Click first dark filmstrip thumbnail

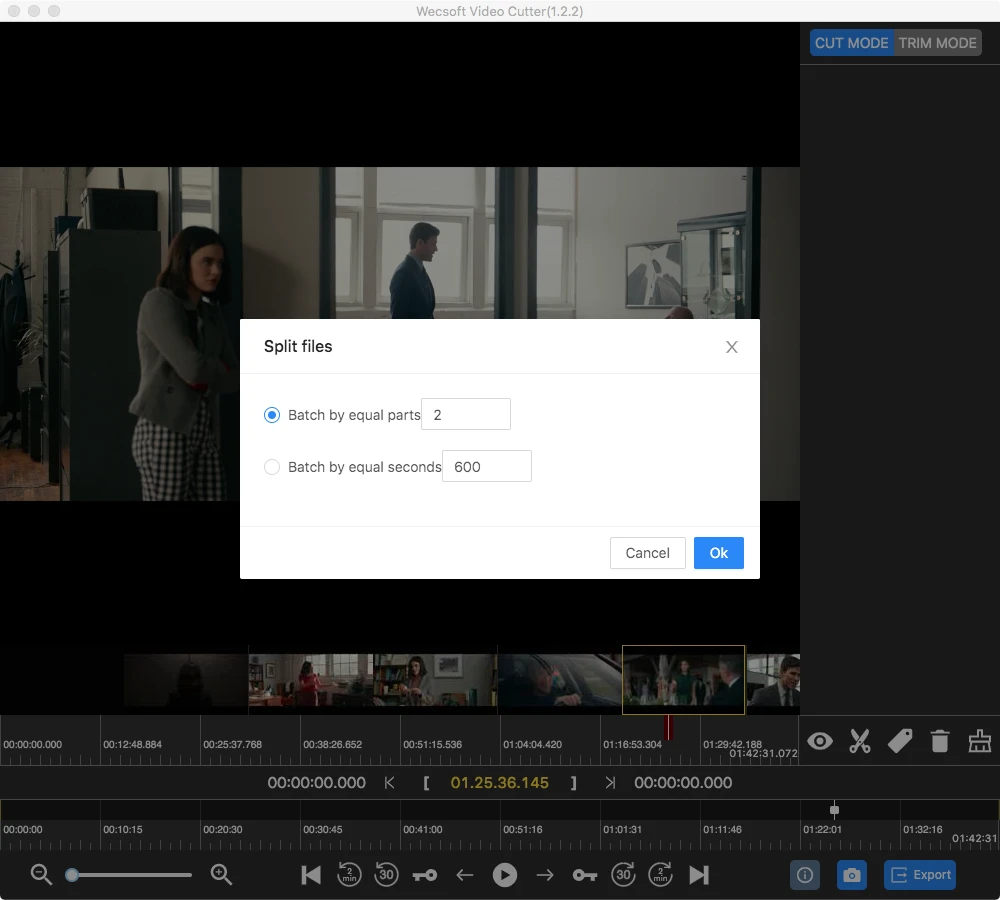click(186, 680)
